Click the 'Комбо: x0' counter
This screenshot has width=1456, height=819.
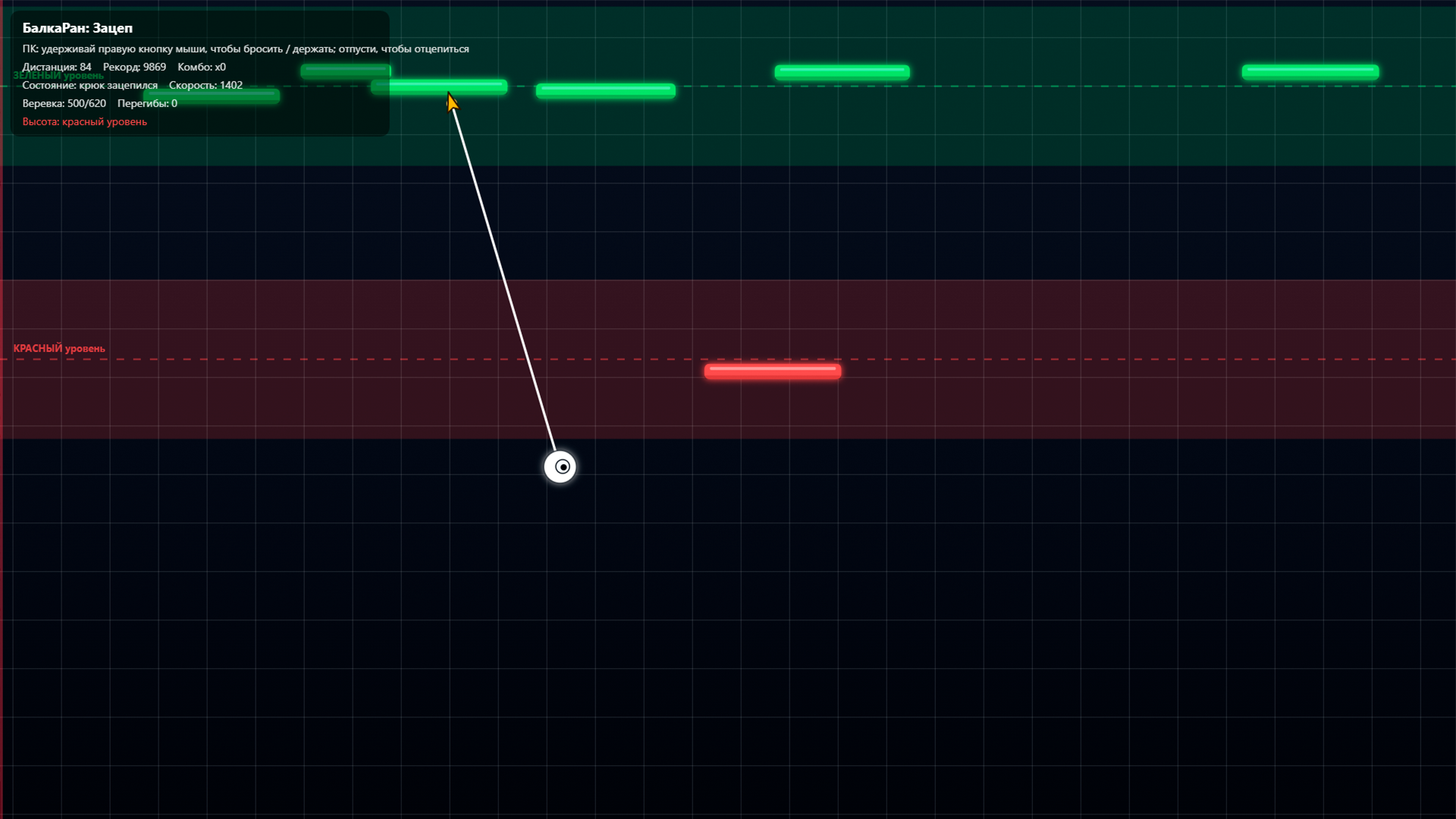pyautogui.click(x=202, y=67)
